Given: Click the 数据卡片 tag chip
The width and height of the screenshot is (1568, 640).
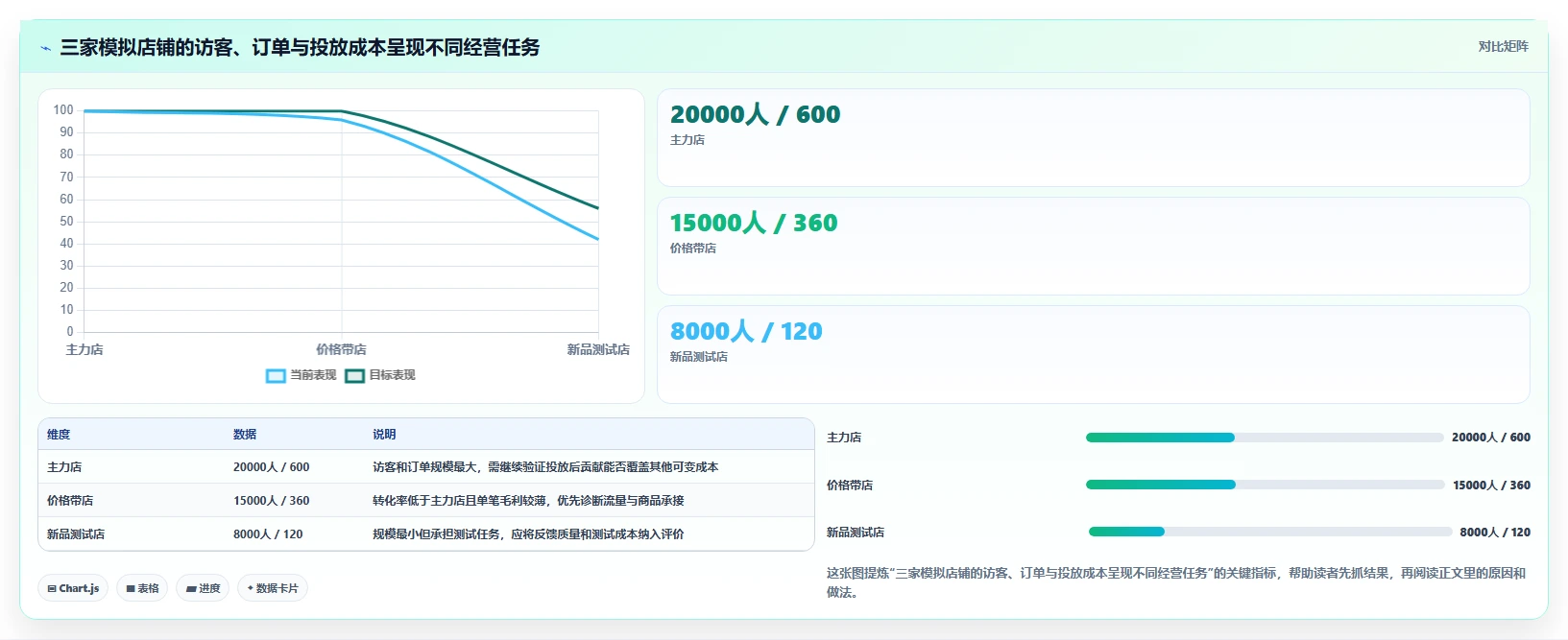Looking at the screenshot, I should 273,588.
